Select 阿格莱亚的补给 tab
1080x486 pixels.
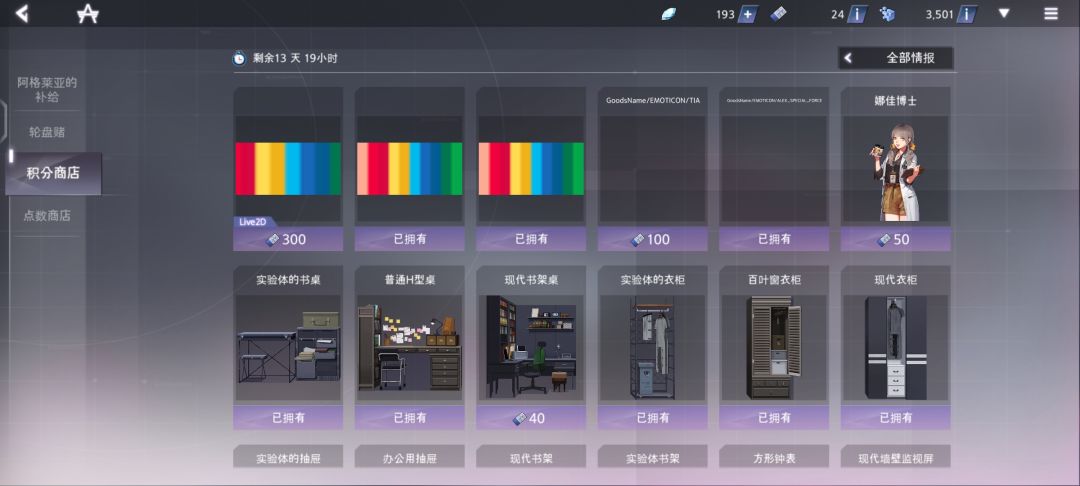click(47, 89)
